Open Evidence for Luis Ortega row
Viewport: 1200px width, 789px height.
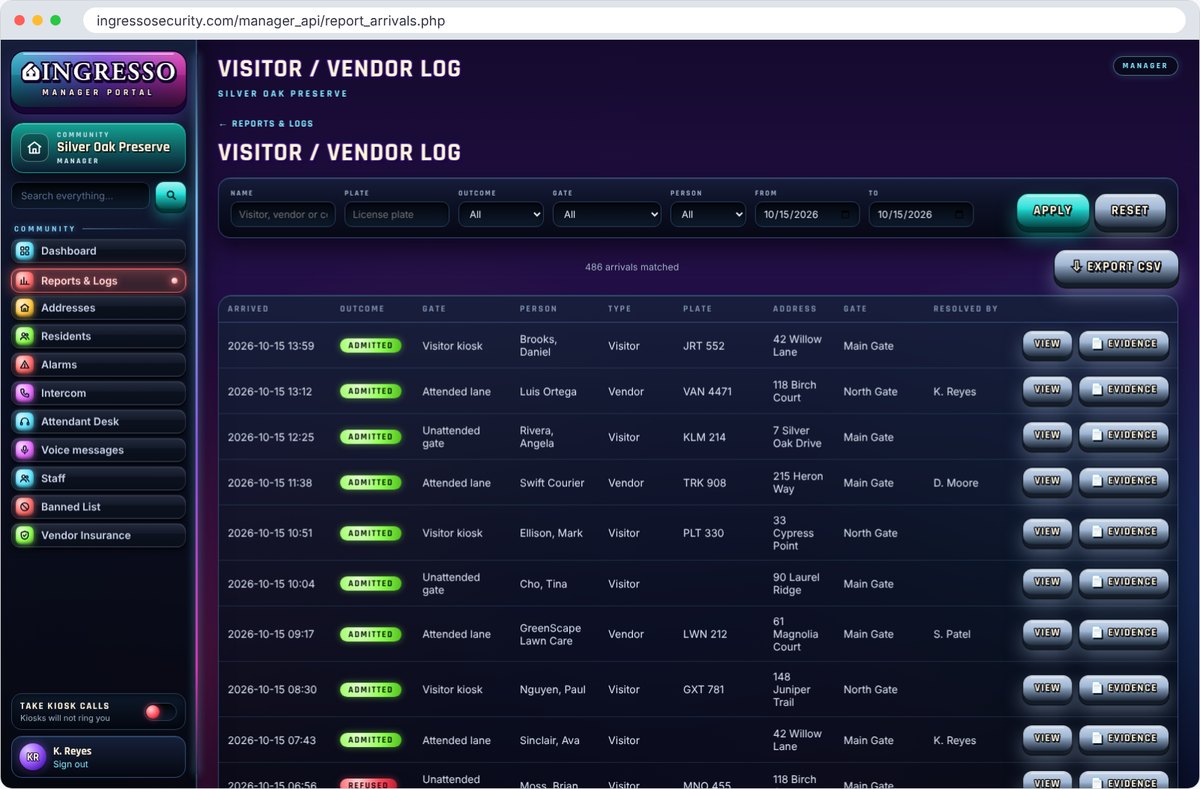[1124, 390]
